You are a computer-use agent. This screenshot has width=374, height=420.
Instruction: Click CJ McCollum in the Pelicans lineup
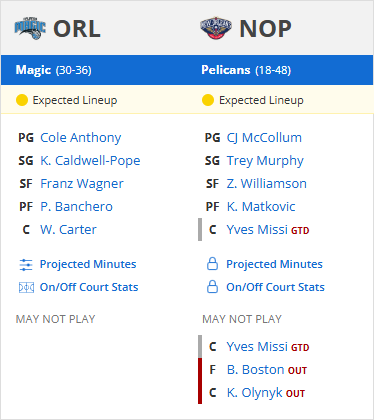[x=264, y=138]
